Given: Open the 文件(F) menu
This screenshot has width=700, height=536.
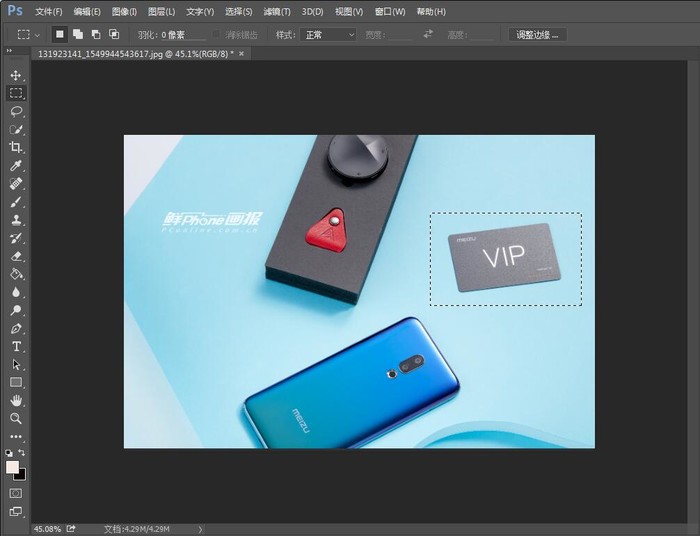Looking at the screenshot, I should coord(49,12).
